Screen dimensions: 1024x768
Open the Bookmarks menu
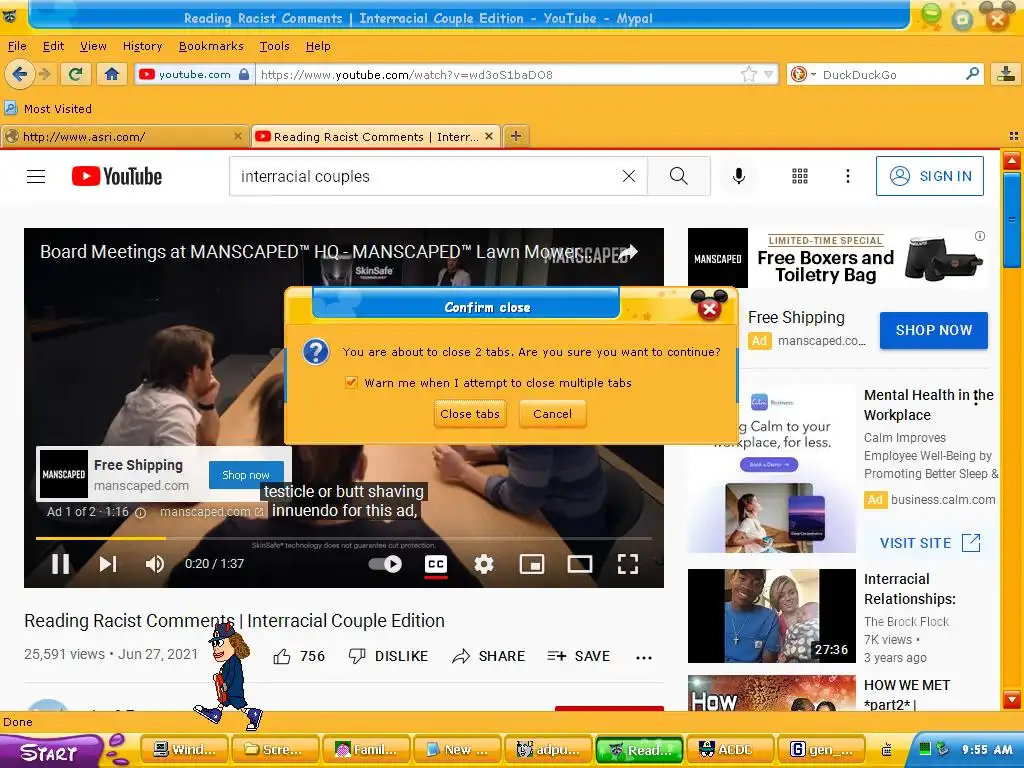tap(211, 46)
